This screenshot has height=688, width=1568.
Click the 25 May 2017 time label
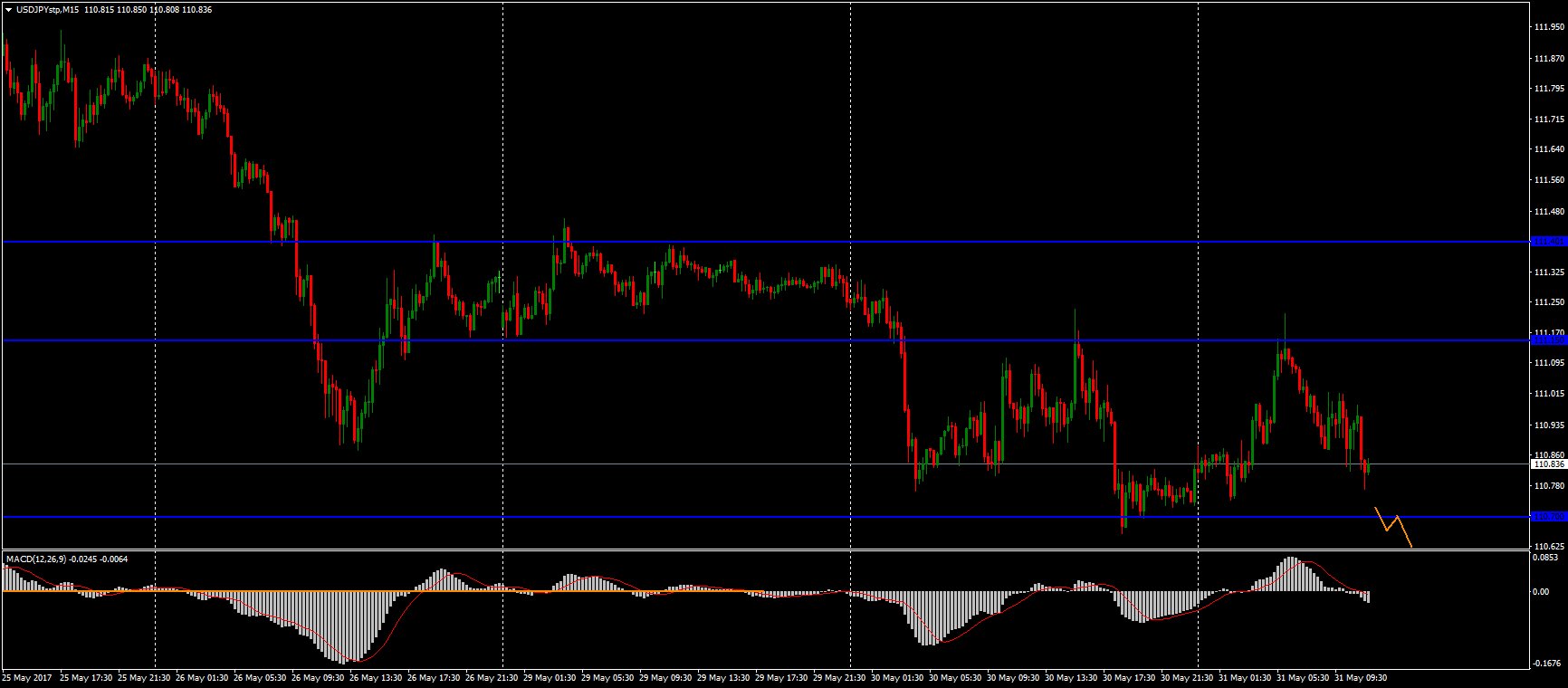coord(26,677)
